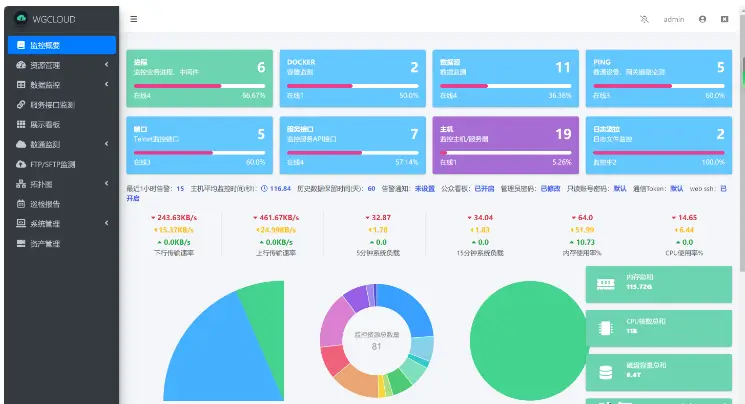Expand the 数据监控 submenu arrow
The image size is (745, 404).
107,85
